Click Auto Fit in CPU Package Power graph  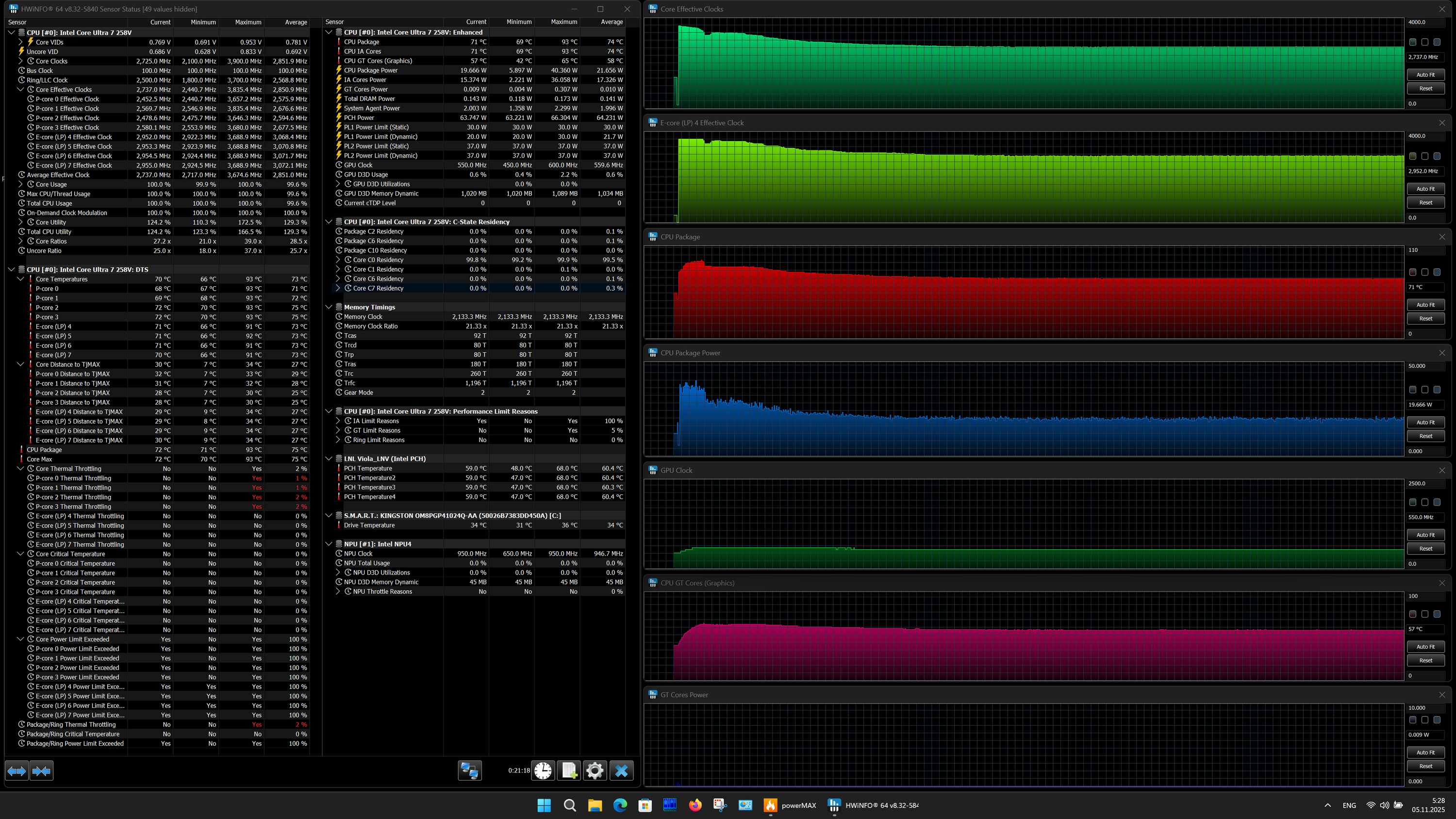tap(1425, 422)
